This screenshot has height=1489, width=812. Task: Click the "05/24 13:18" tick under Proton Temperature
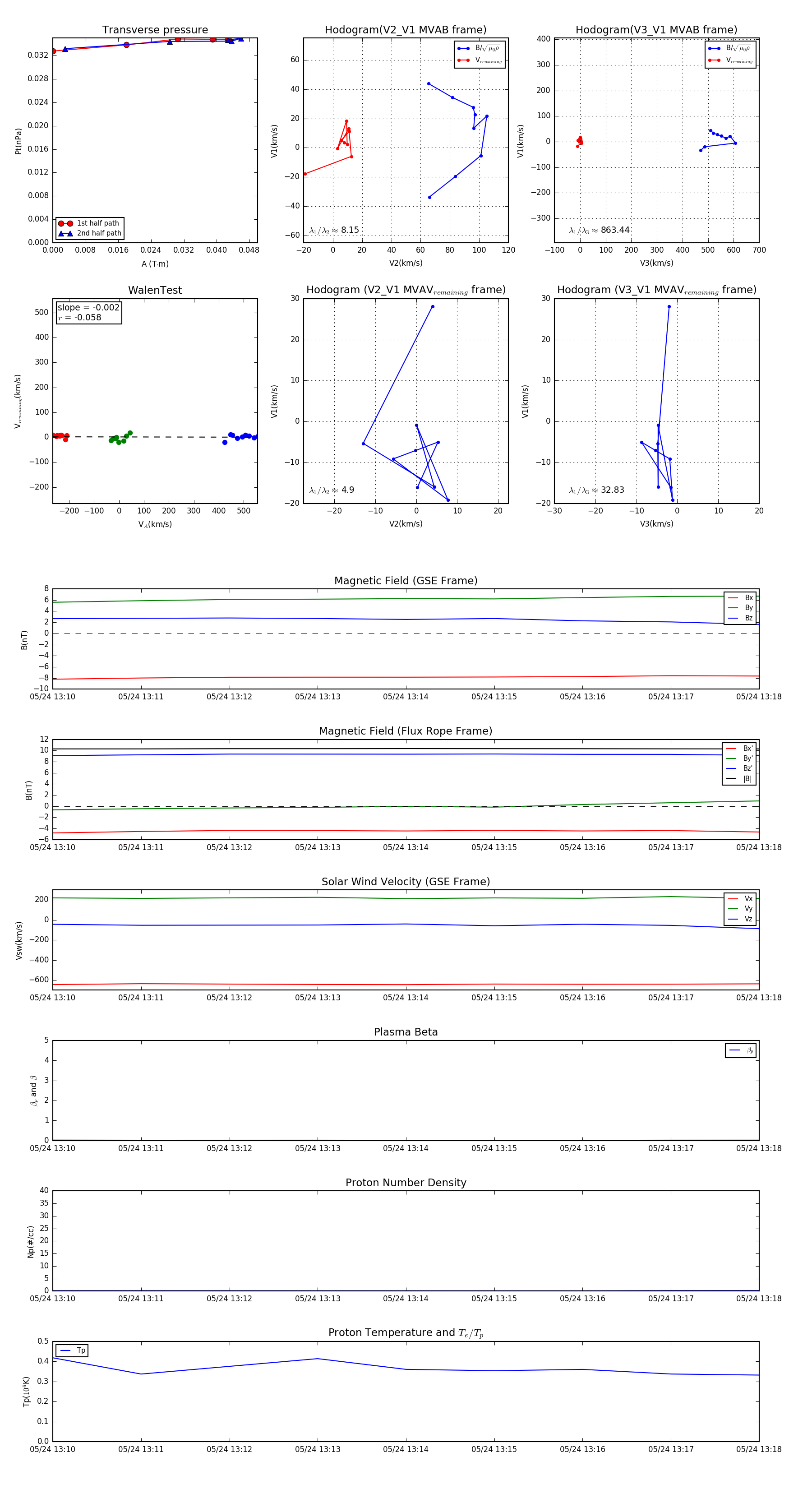759,1449
